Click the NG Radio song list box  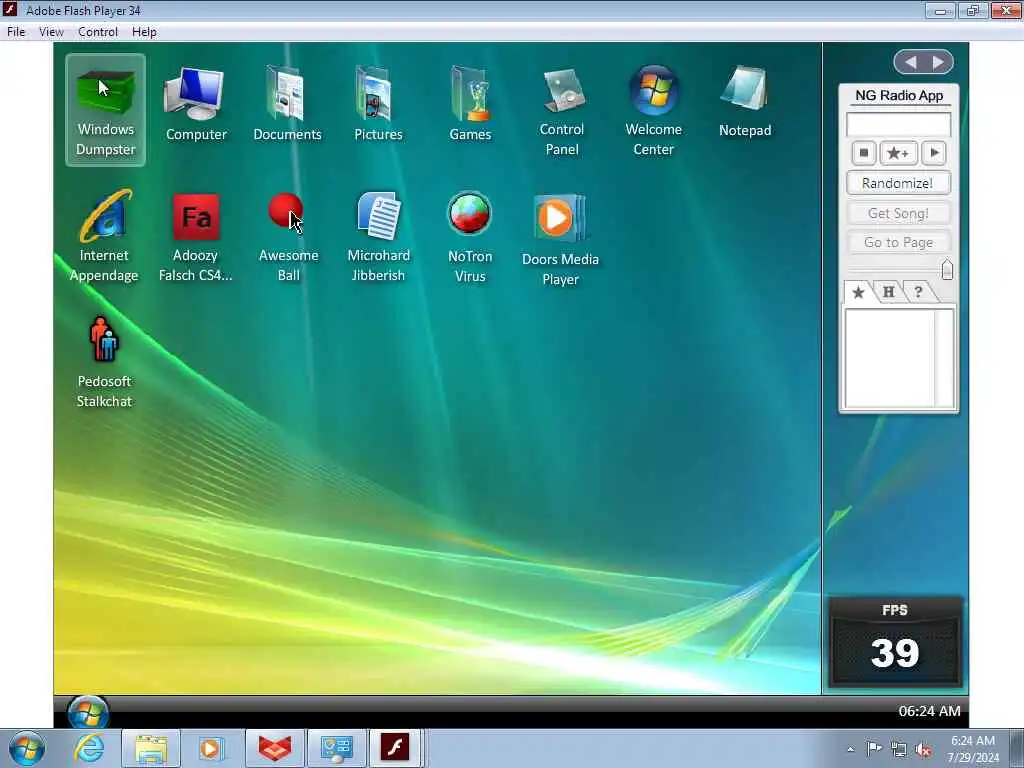click(890, 359)
